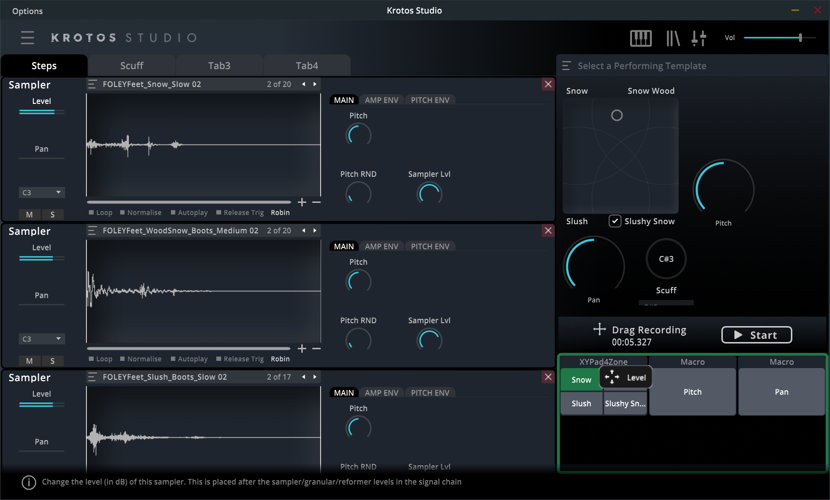Go to next sample of FOLEYFeet_Snow_Slow 02
This screenshot has width=830, height=500.
(314, 84)
